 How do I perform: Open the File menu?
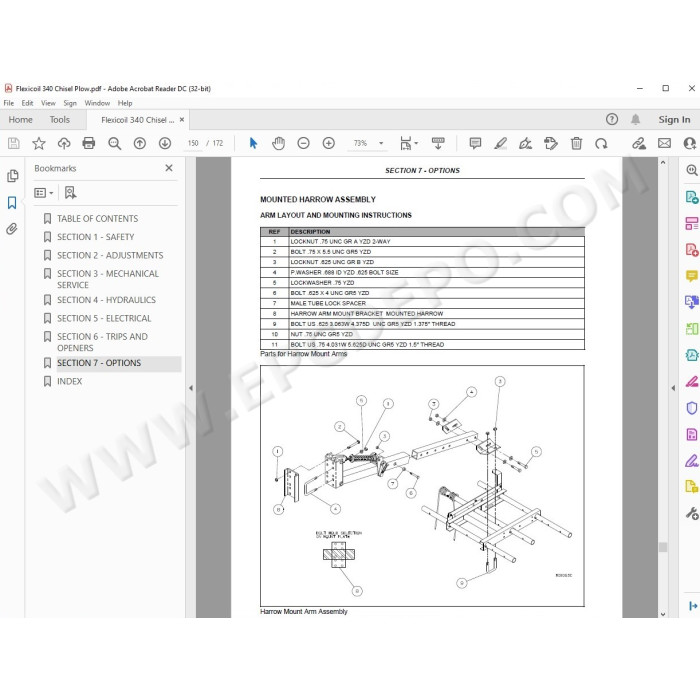pyautogui.click(x=8, y=103)
